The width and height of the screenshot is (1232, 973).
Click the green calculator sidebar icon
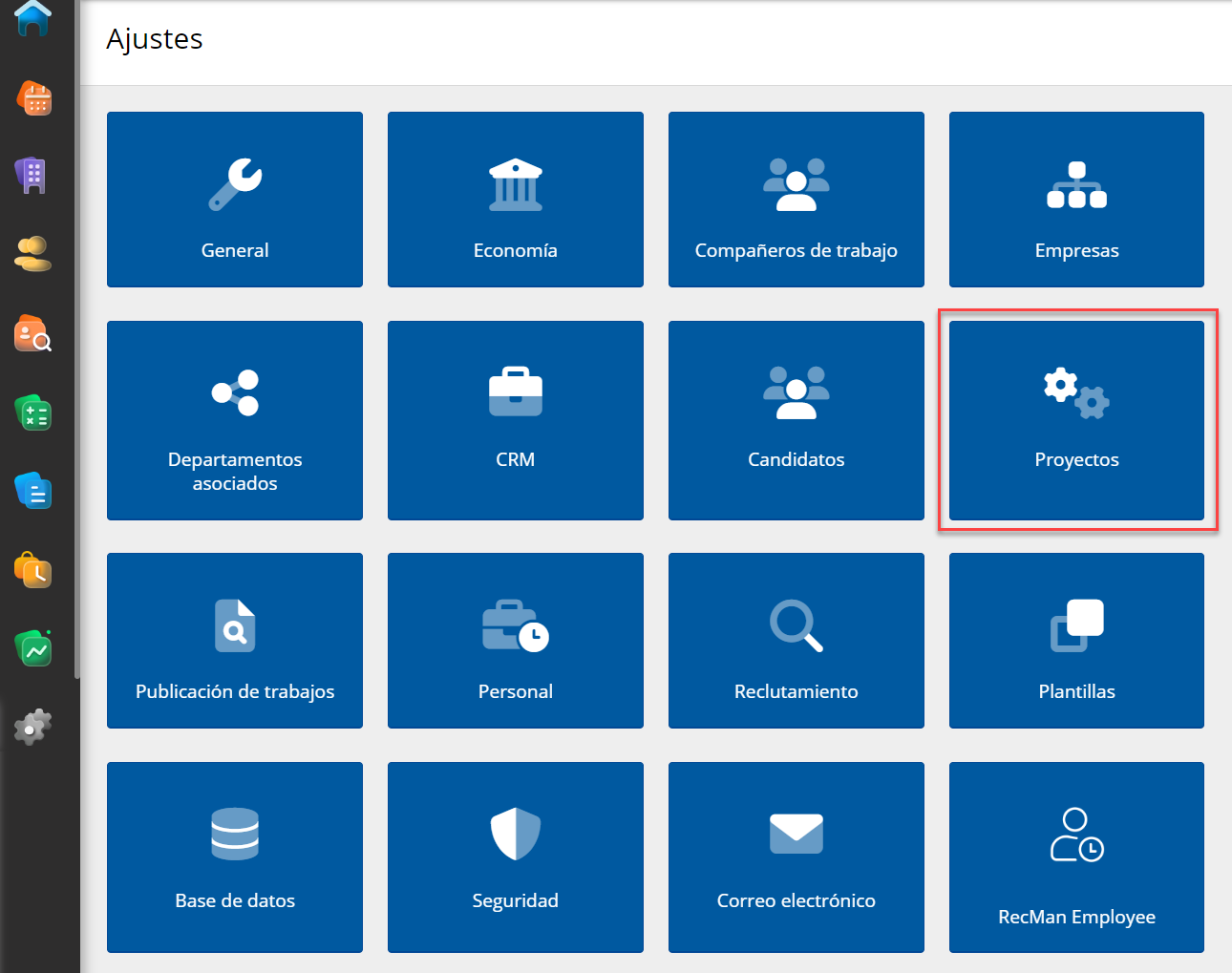(33, 412)
